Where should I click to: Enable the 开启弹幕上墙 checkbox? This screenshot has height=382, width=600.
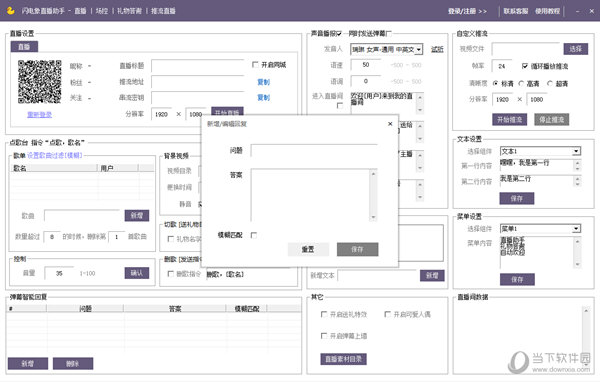[x=324, y=336]
